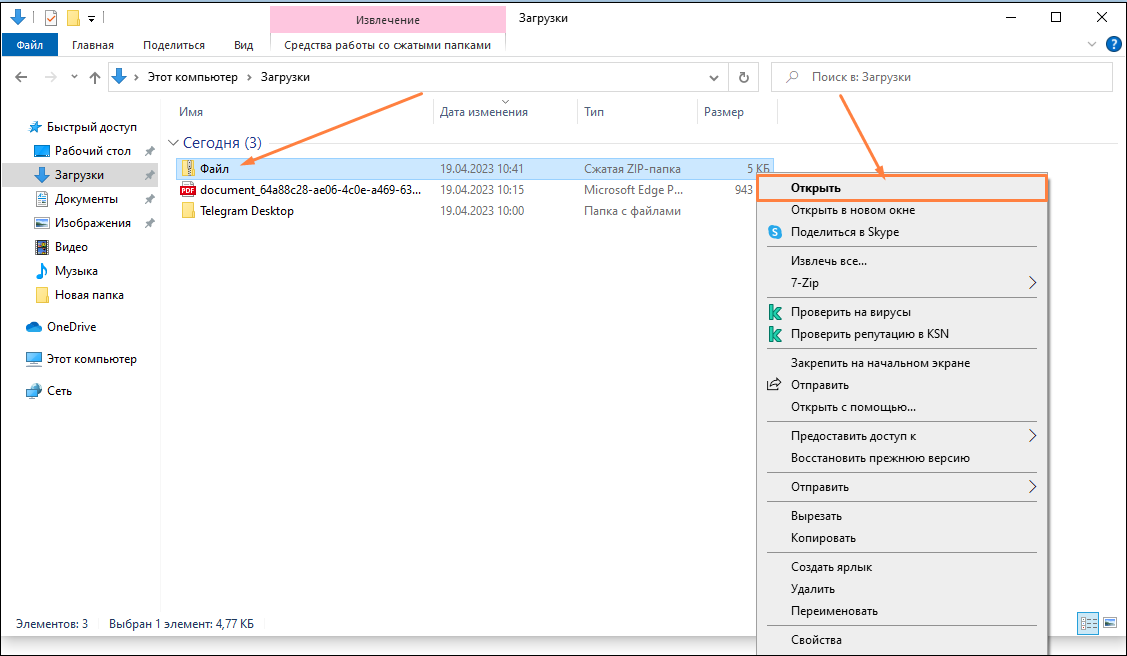
Task: Sort by Дата изменения column header
Action: [484, 112]
